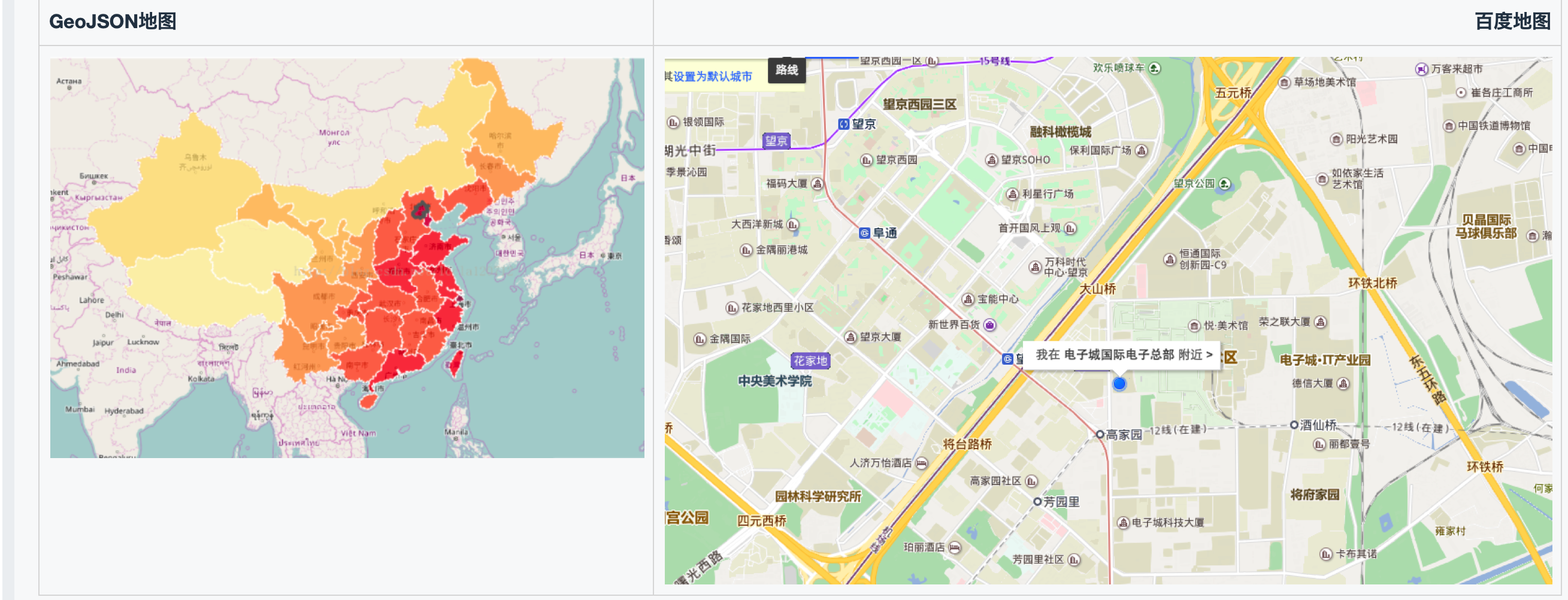
Task: Click the 首开国风上观 residential icon
Action: (1070, 228)
